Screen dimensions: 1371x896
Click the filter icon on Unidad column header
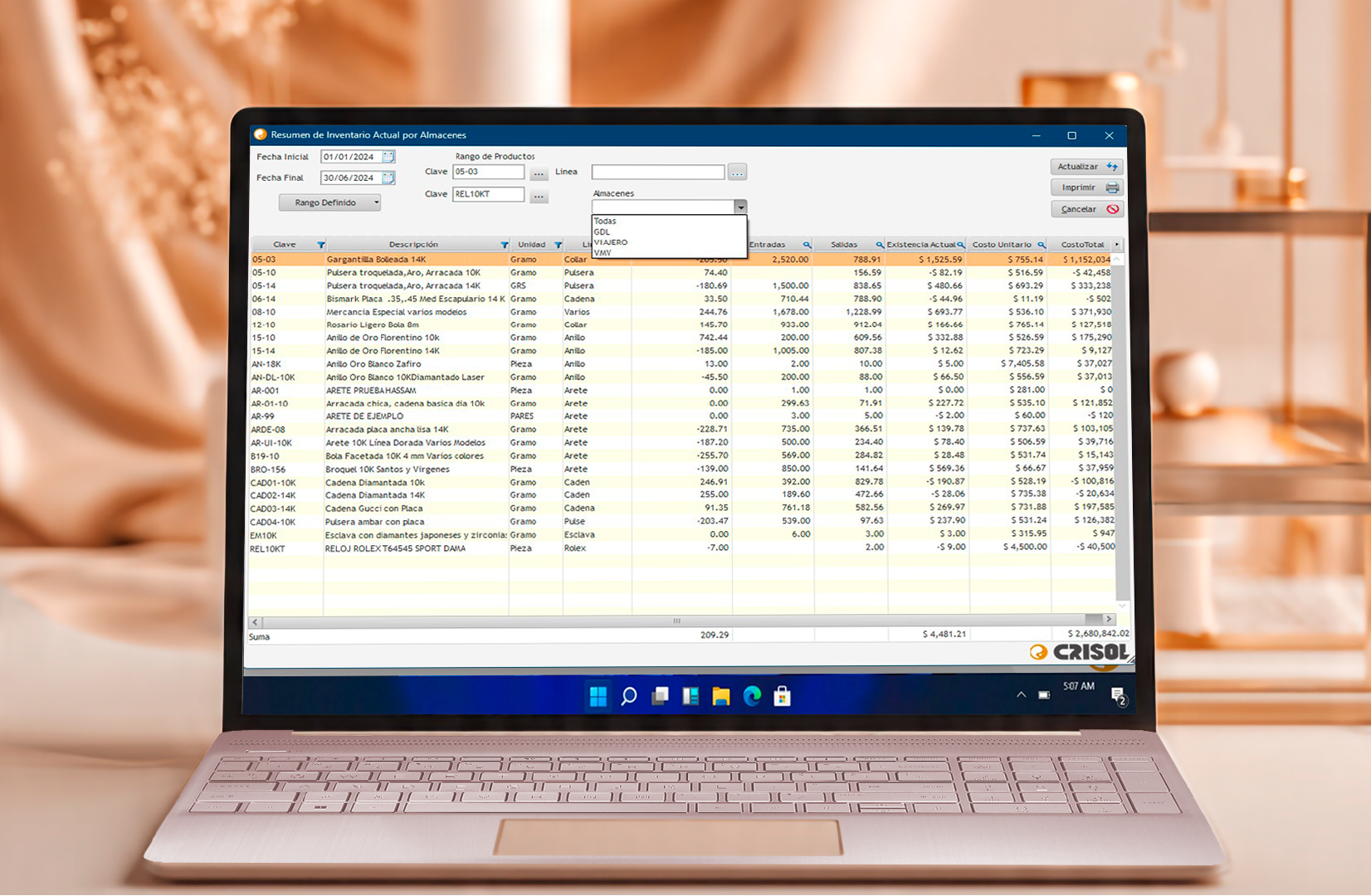click(559, 245)
